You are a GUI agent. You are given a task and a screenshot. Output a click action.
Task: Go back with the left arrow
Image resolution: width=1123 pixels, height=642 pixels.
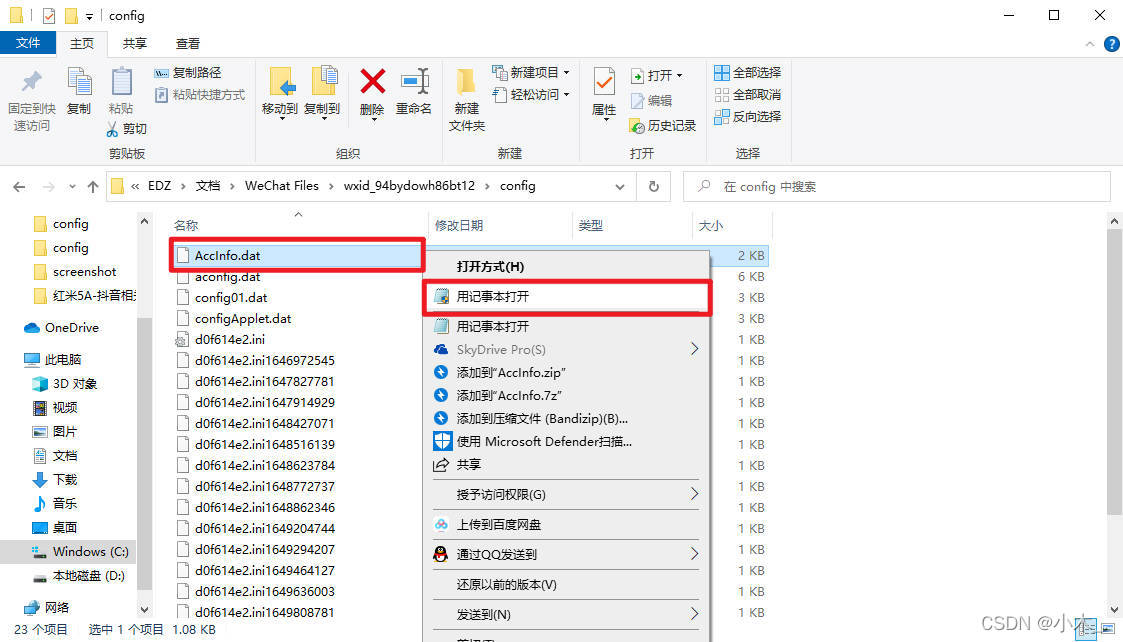(19, 187)
